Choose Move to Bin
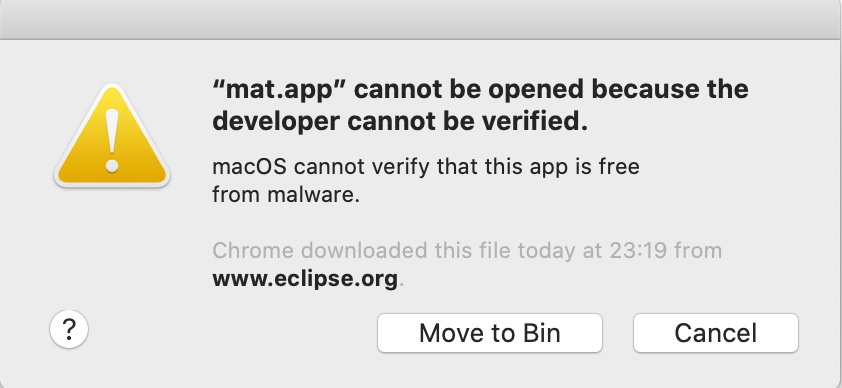 490,333
